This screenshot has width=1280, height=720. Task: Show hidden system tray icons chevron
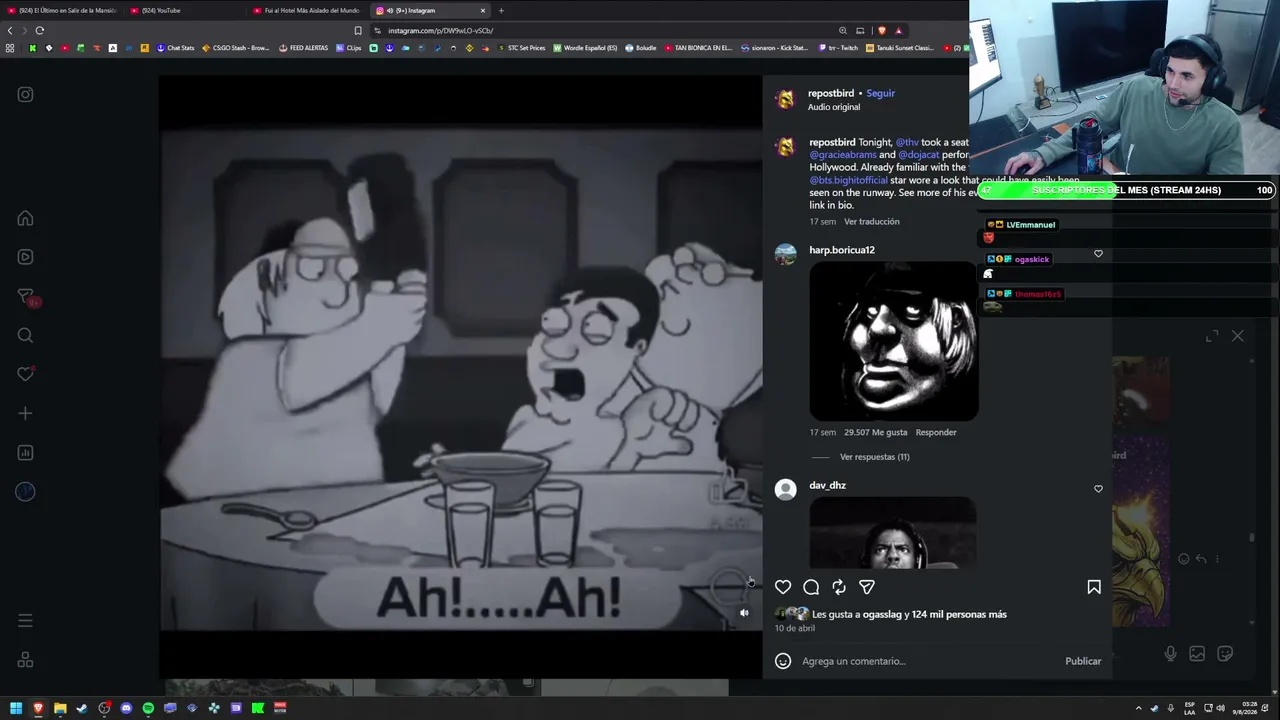click(1138, 708)
